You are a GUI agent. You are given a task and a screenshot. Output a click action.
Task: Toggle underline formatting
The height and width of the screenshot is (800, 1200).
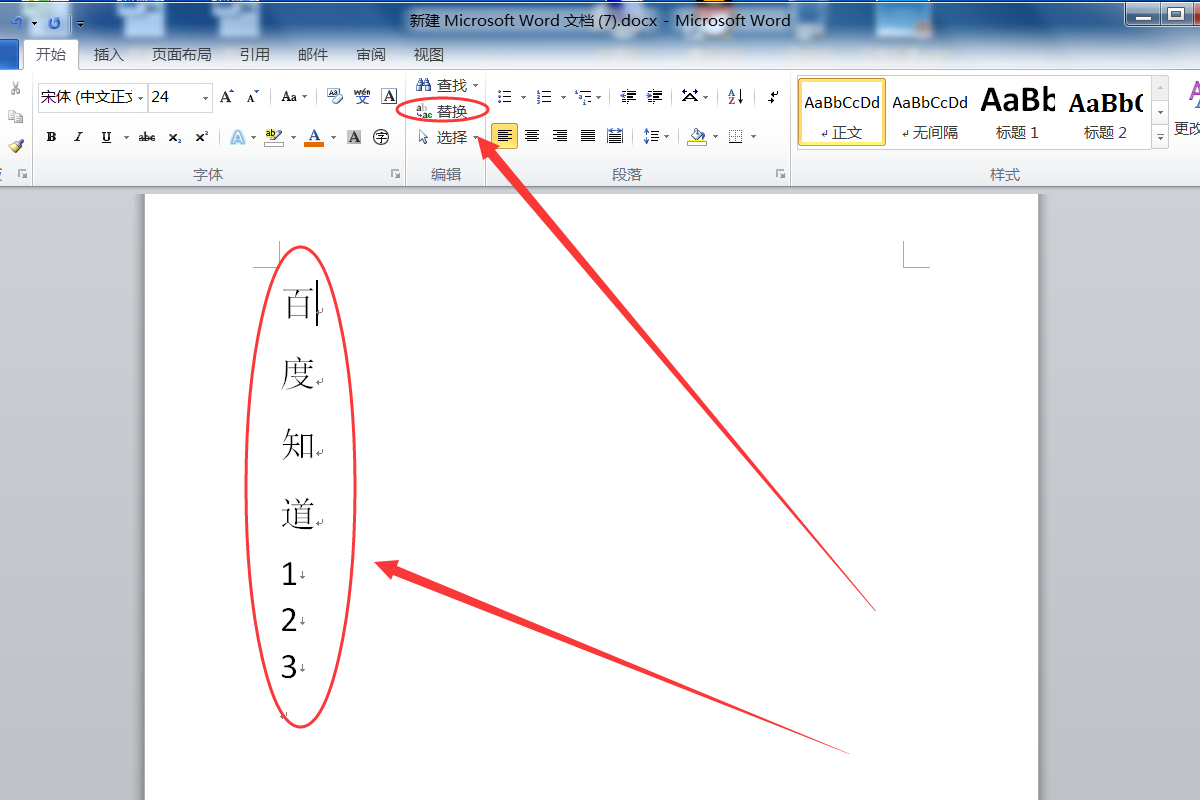[106, 137]
